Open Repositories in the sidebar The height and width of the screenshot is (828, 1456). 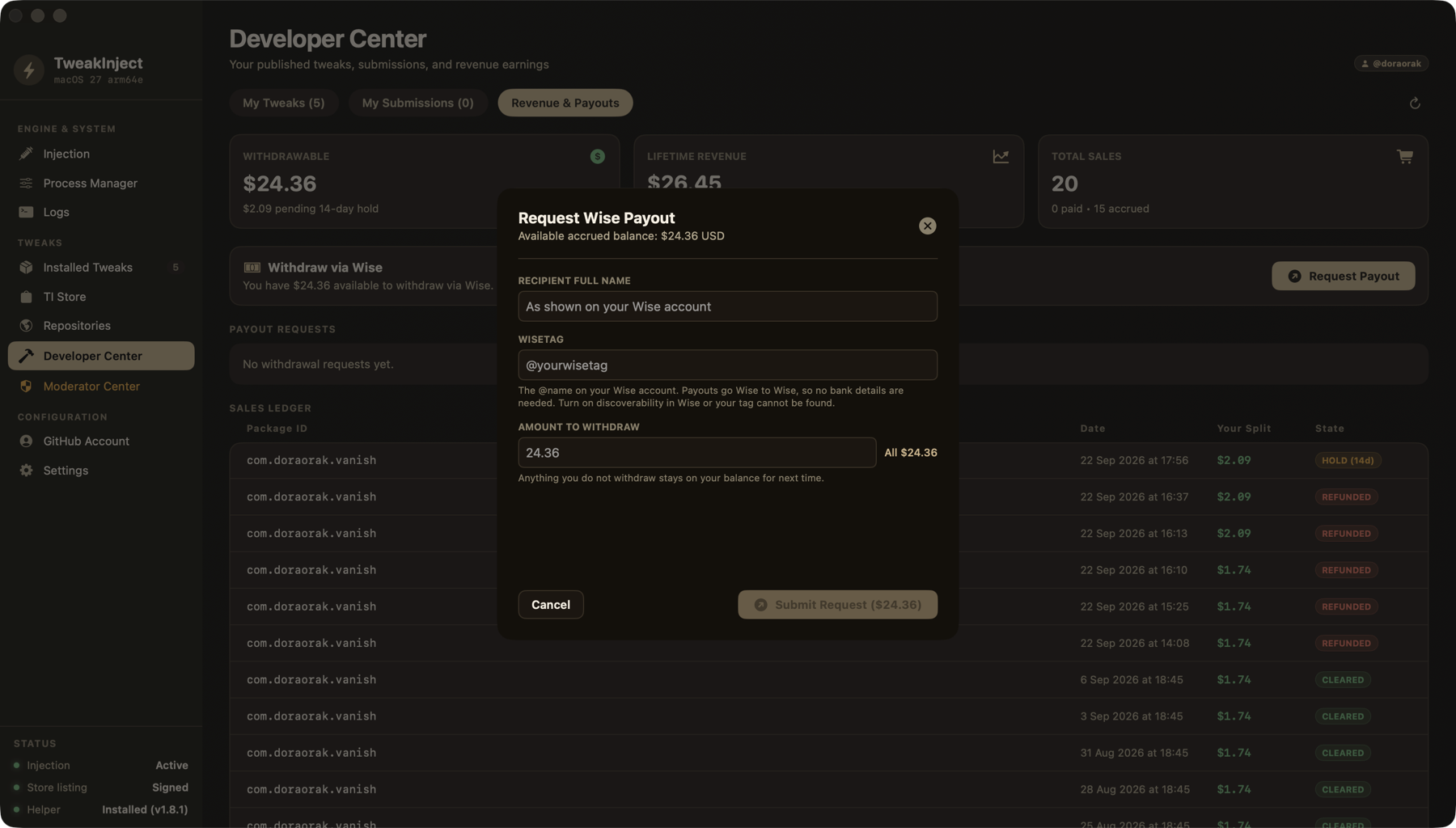101,326
